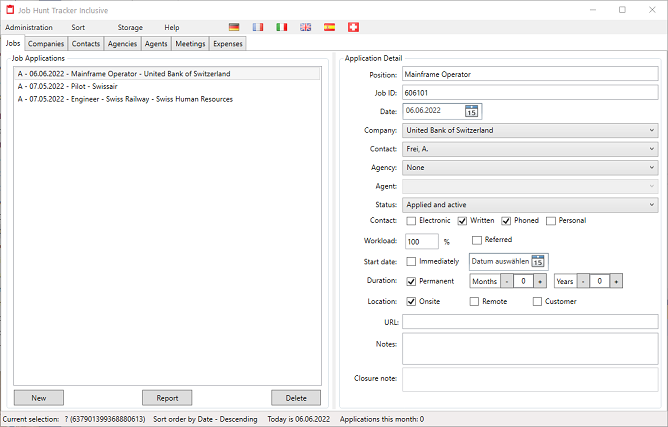Click the Report button
This screenshot has height=427, width=668.
click(167, 398)
